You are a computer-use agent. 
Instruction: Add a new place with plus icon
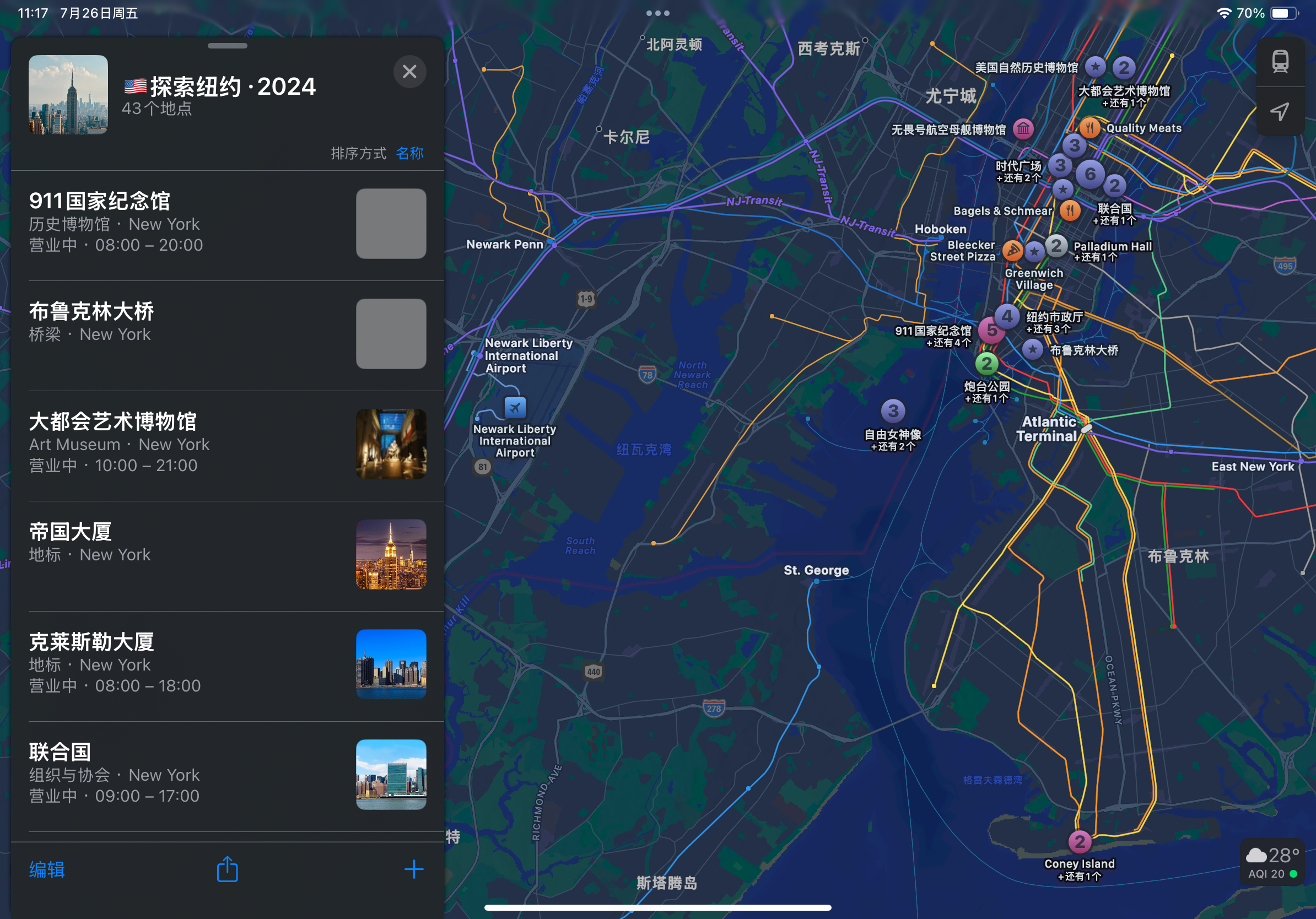point(413,869)
